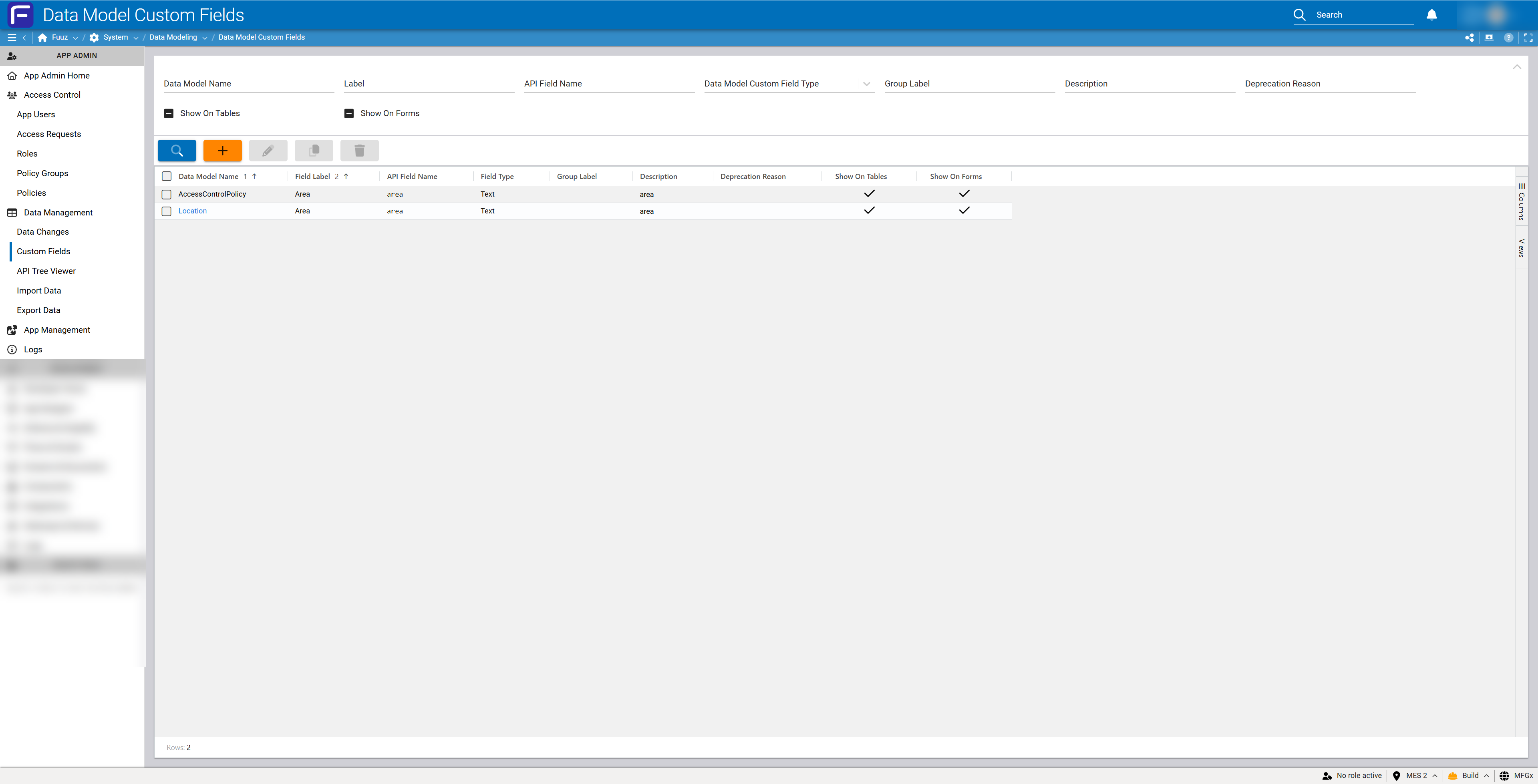This screenshot has width=1538, height=784.
Task: Click the orange plus add button
Action: click(222, 151)
